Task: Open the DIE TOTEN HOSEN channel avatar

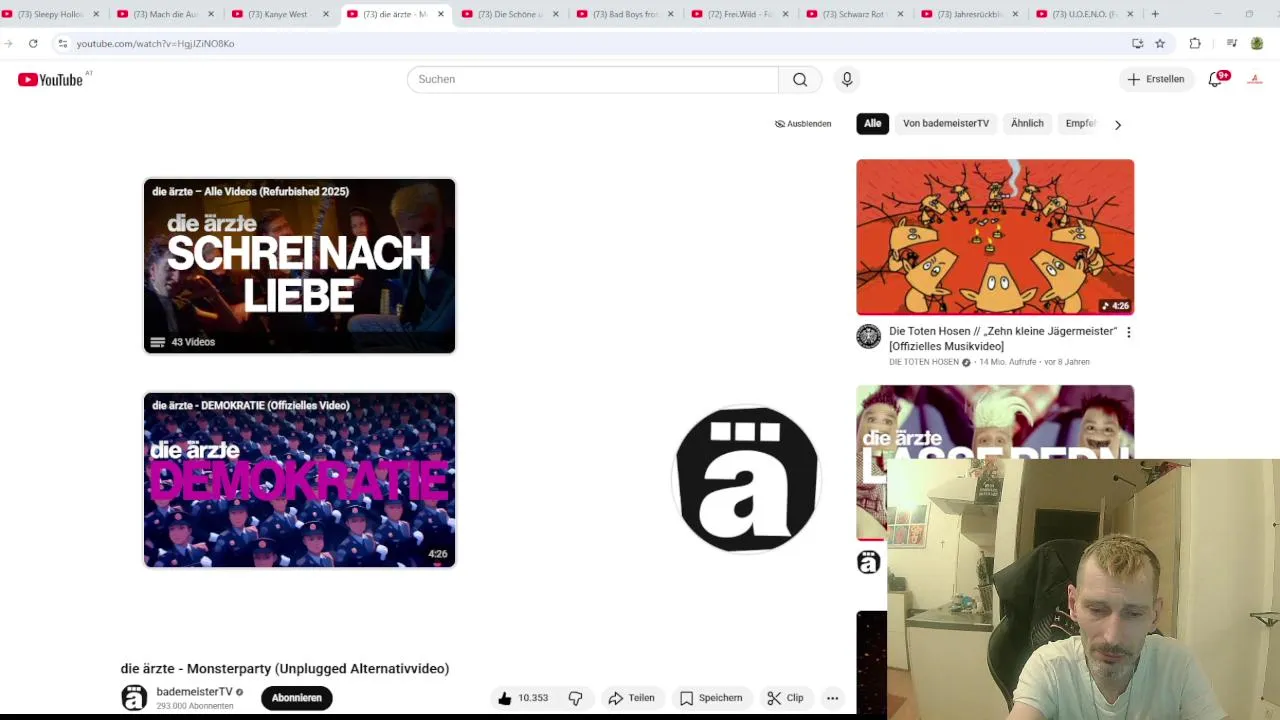Action: (868, 336)
